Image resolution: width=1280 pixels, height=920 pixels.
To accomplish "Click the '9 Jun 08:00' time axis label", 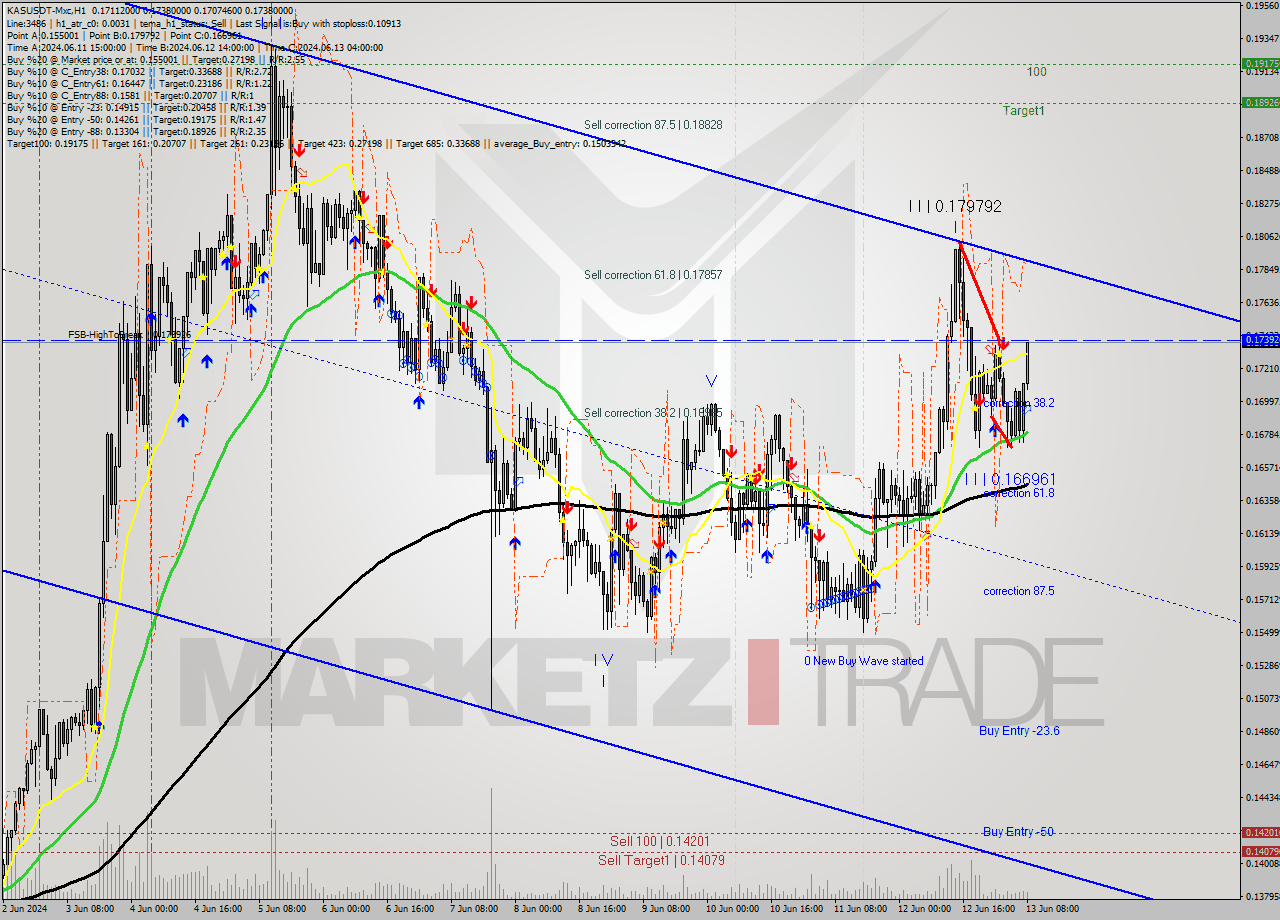I will click(665, 909).
